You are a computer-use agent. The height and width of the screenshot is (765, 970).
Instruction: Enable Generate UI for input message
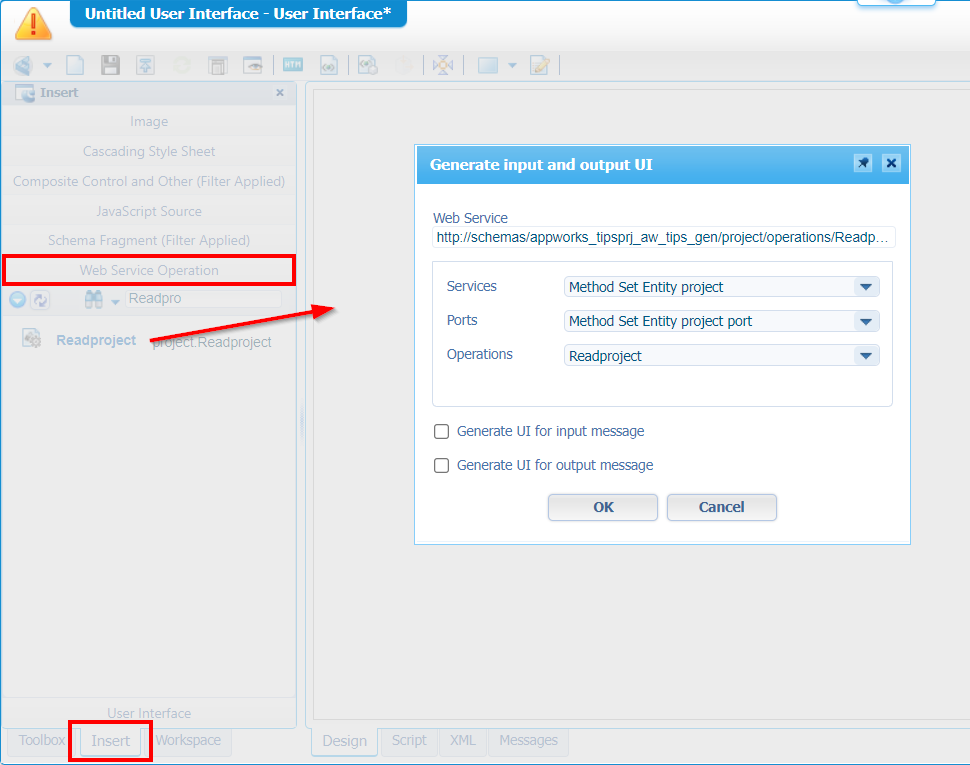coord(441,432)
